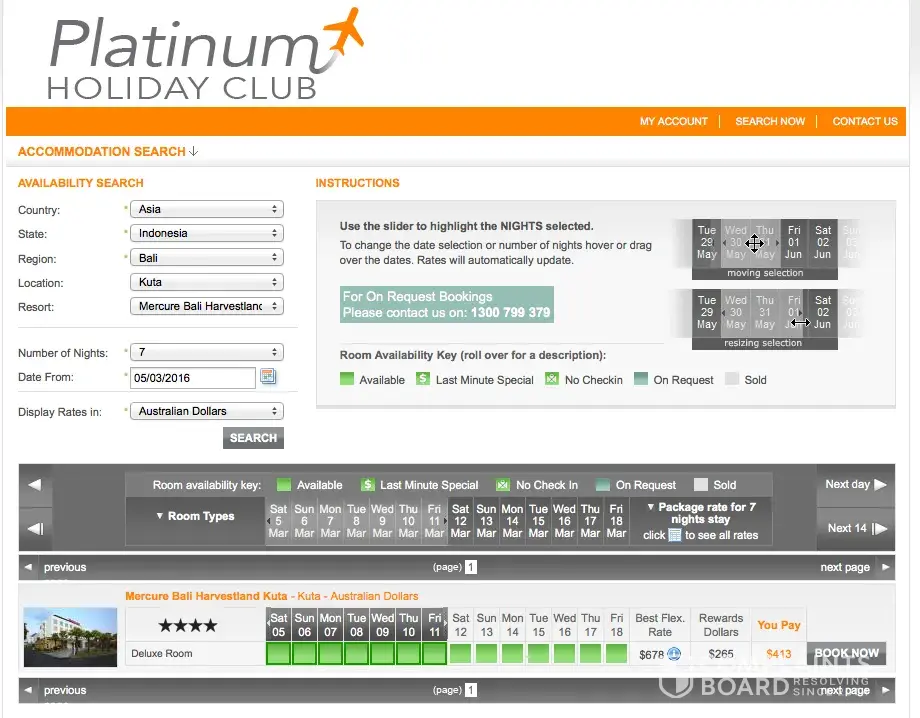Open CONTACT US in the orange menu bar

point(865,121)
